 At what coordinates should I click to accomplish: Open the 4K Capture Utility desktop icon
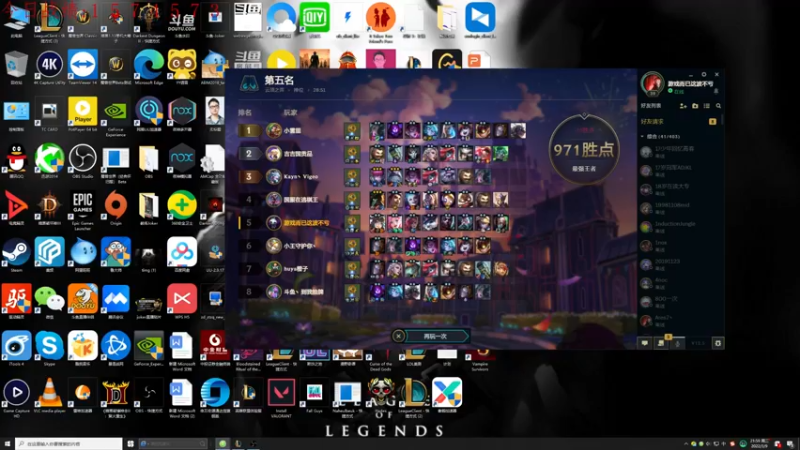[x=49, y=67]
